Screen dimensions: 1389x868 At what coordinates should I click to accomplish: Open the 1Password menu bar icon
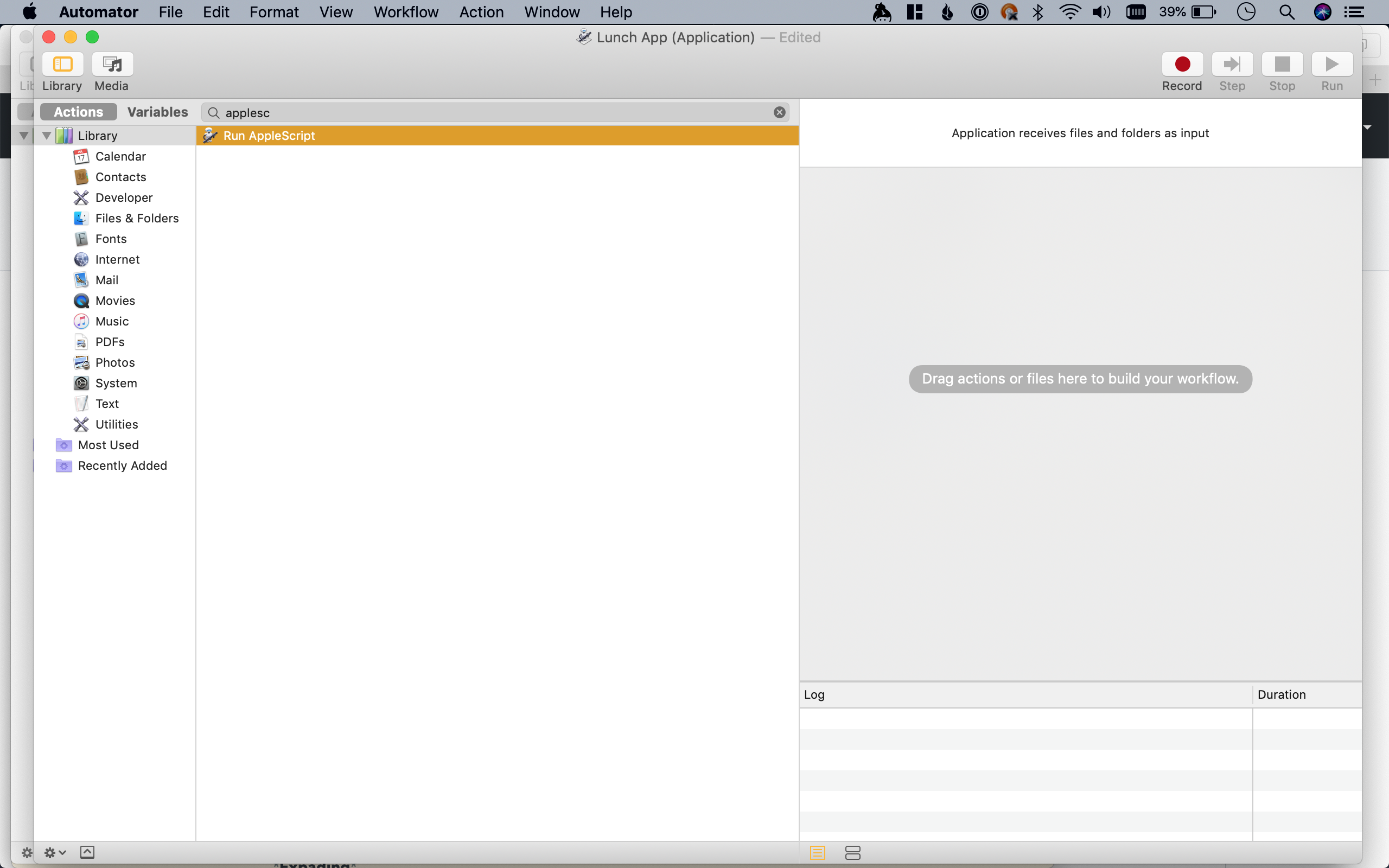979,12
